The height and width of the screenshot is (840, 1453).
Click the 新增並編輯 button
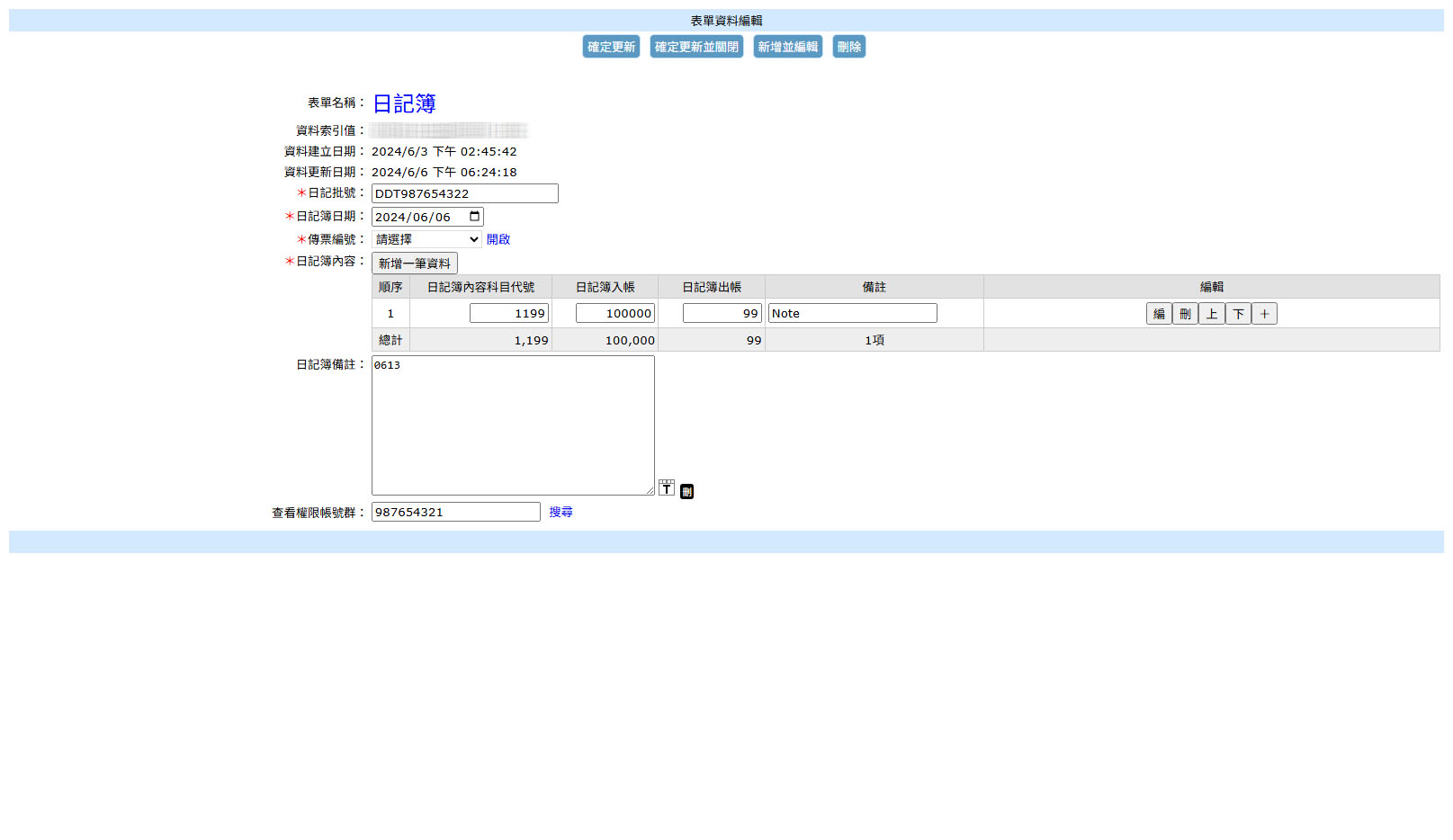[x=787, y=47]
